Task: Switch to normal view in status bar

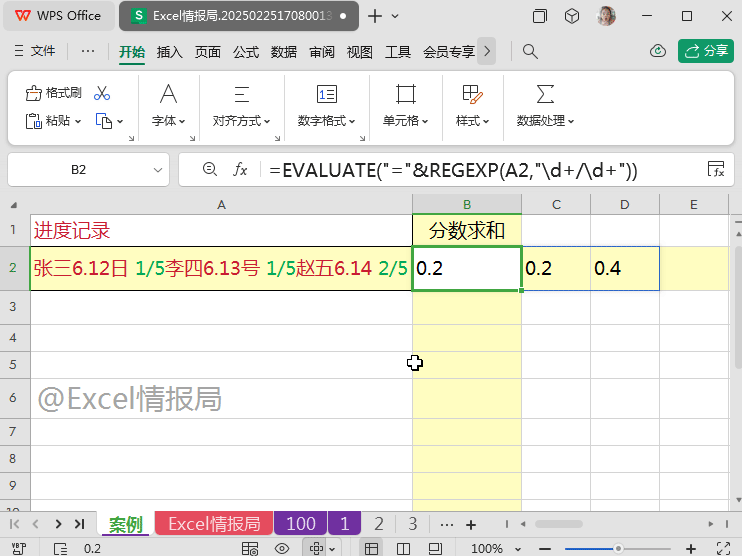Action: (371, 548)
